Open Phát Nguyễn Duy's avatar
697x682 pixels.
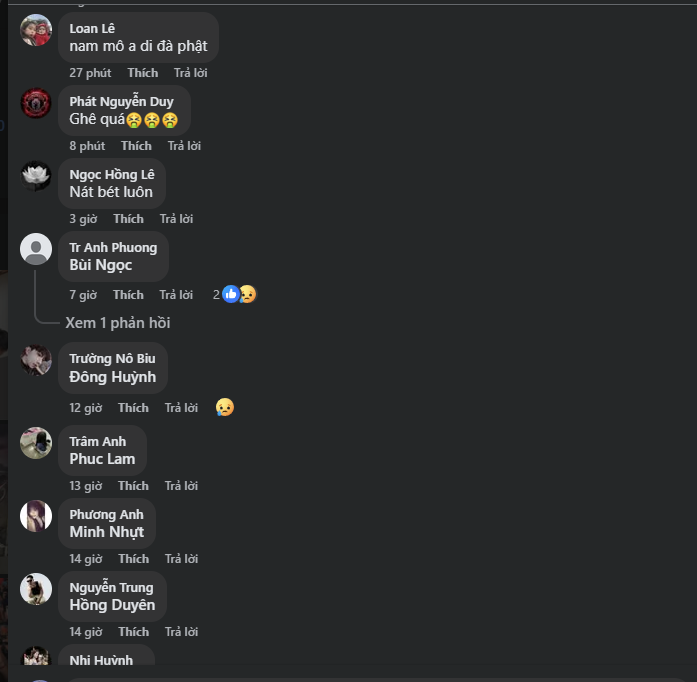(36, 103)
